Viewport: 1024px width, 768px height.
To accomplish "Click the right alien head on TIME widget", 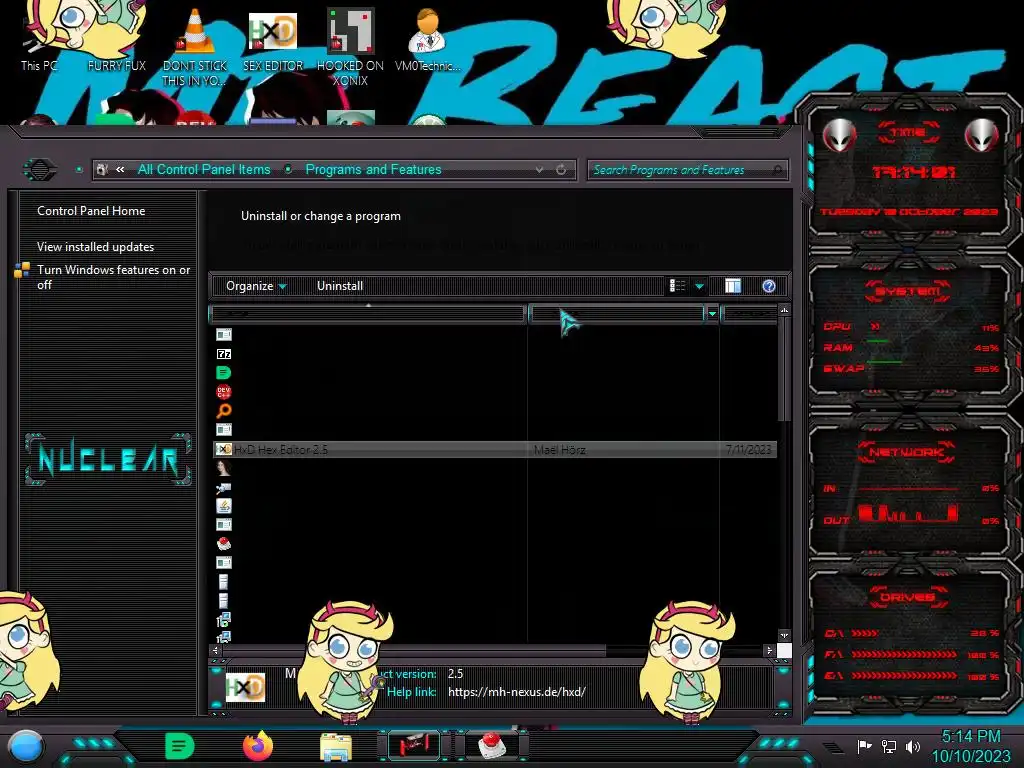I will pyautogui.click(x=981, y=136).
